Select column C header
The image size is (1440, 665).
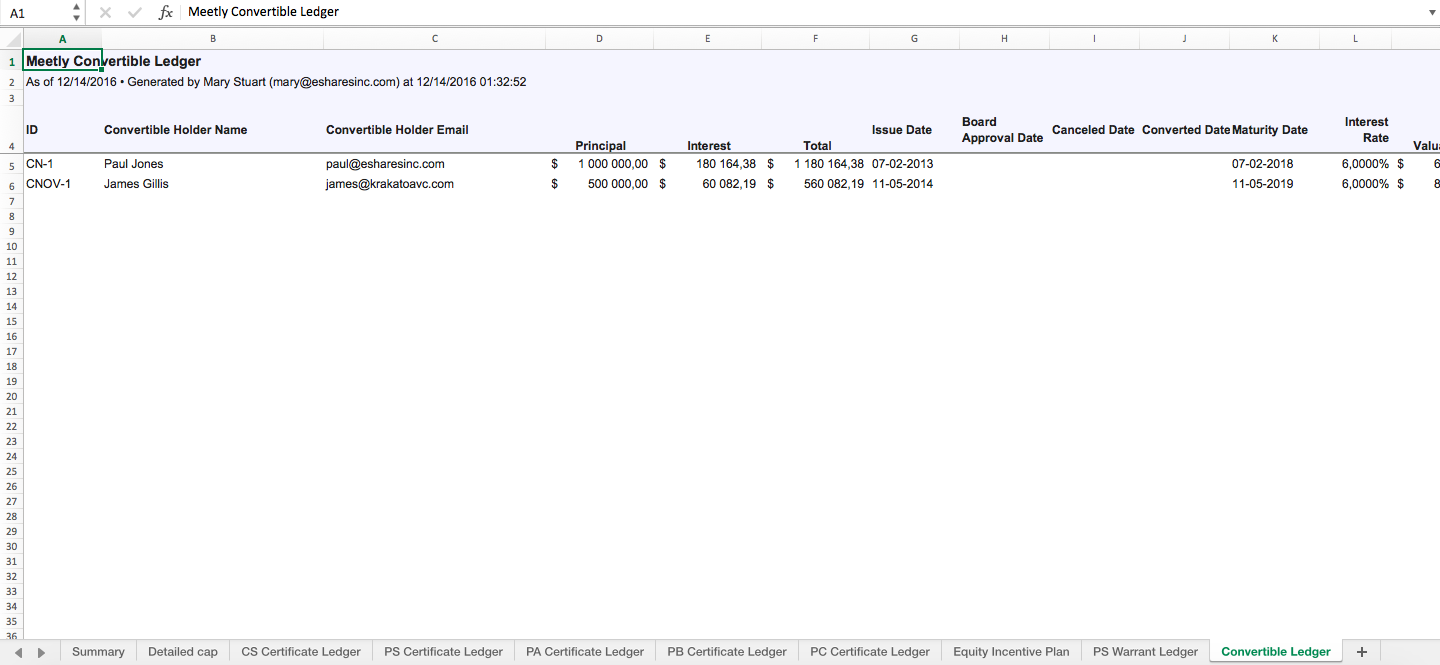coord(434,39)
